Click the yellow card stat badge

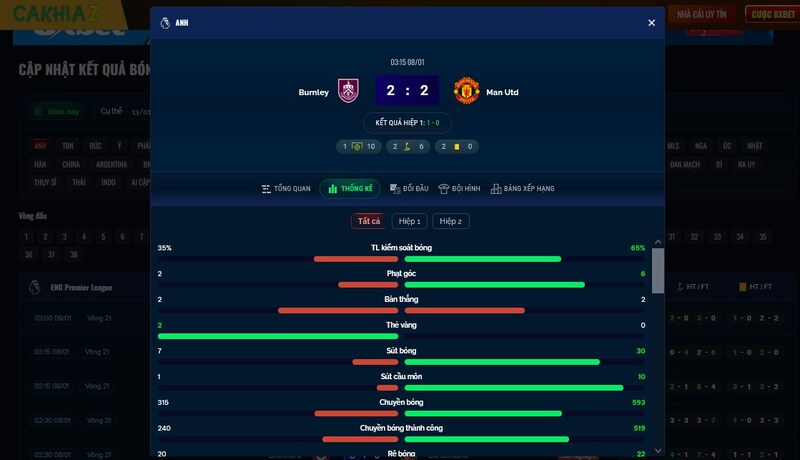[x=456, y=146]
